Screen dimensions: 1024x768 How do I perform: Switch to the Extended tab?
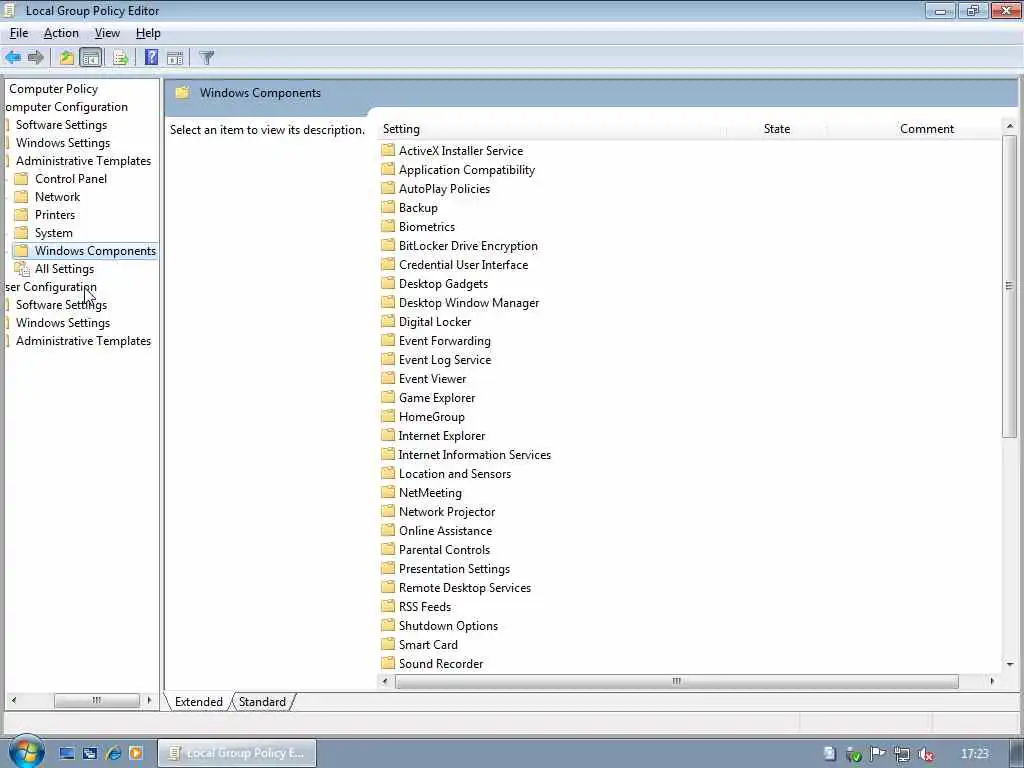point(199,701)
